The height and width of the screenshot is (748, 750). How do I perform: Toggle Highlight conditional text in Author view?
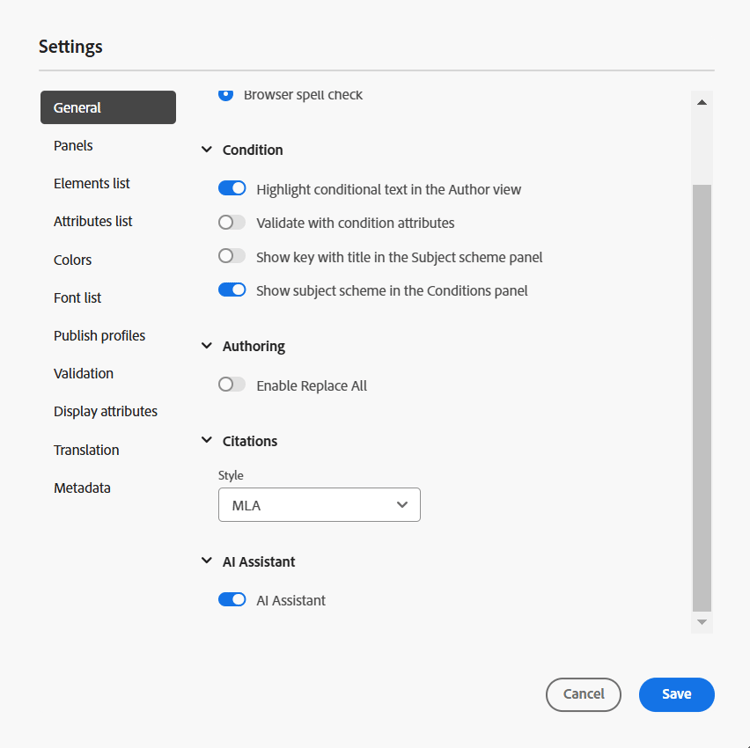232,188
